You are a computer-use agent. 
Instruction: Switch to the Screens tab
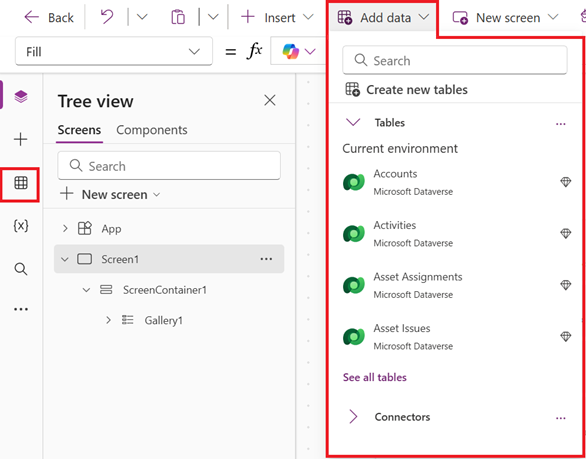point(79,130)
